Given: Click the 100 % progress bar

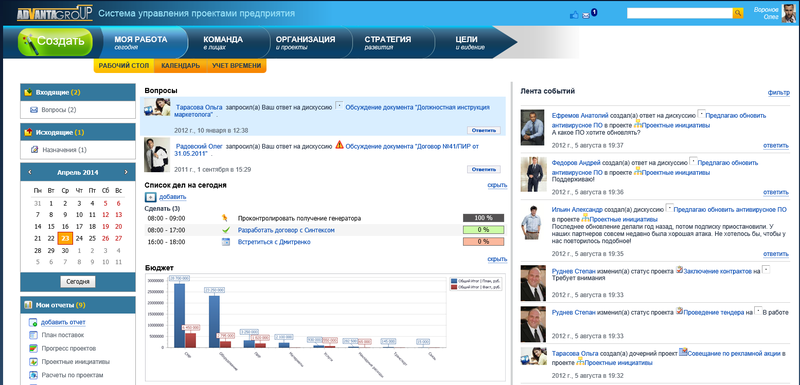Looking at the screenshot, I should [x=483, y=218].
